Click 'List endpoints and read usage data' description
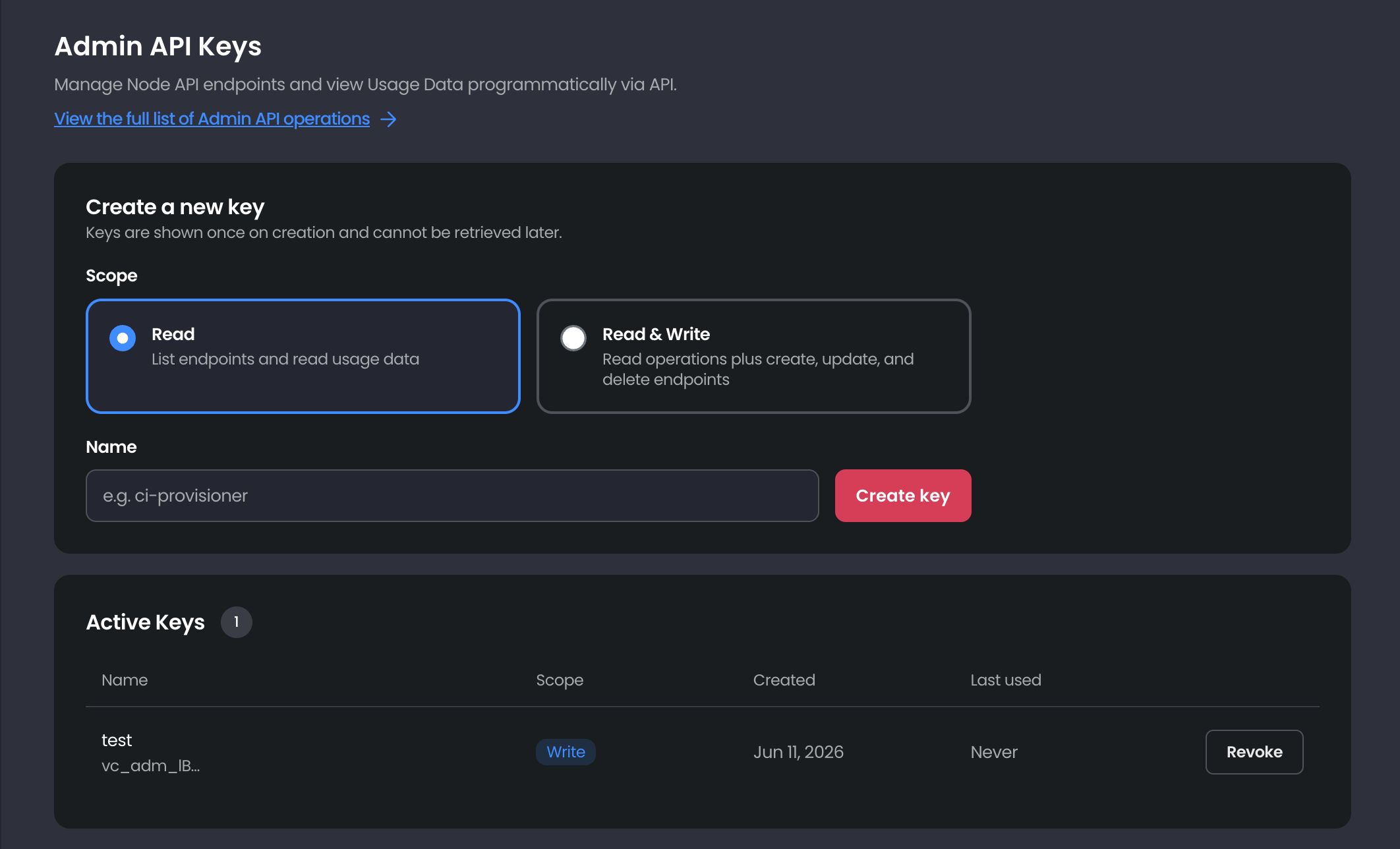The width and height of the screenshot is (1400, 849). [x=285, y=359]
